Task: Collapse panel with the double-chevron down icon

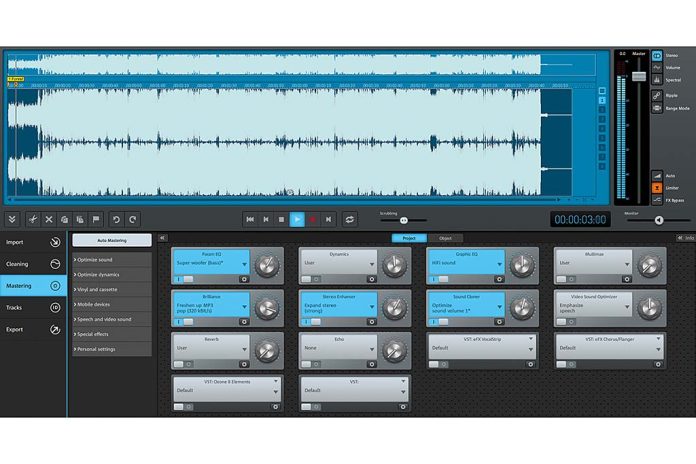Action: coord(12,219)
